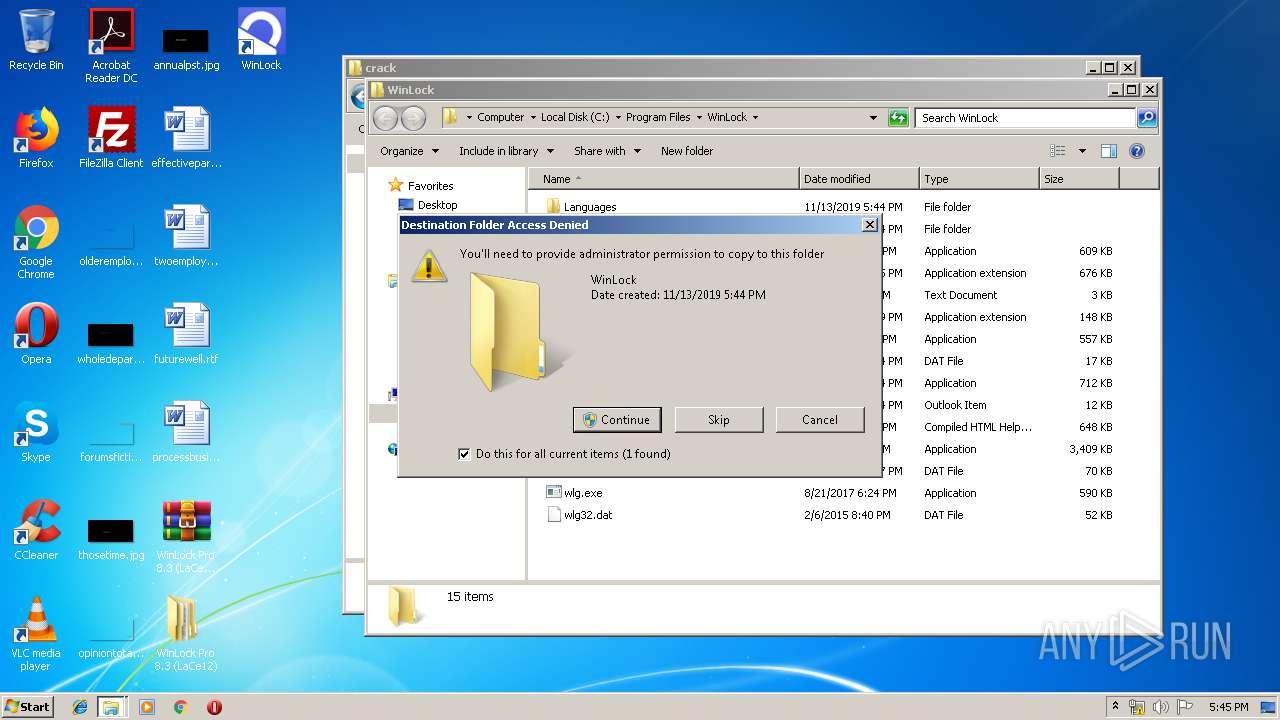Select Favorites in the navigation pane
Screen dimensions: 1280x720
pos(430,186)
